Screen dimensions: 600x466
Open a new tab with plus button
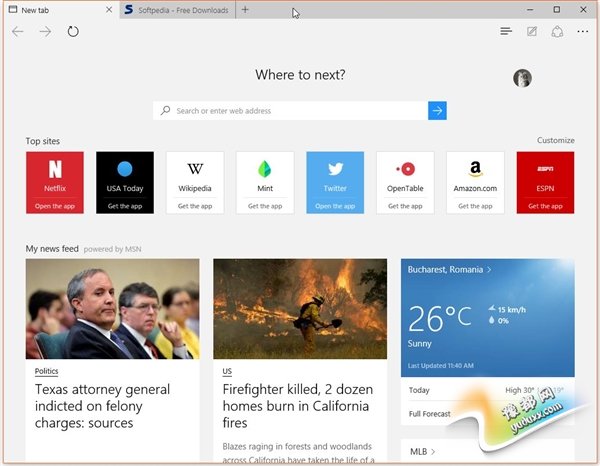click(x=246, y=10)
